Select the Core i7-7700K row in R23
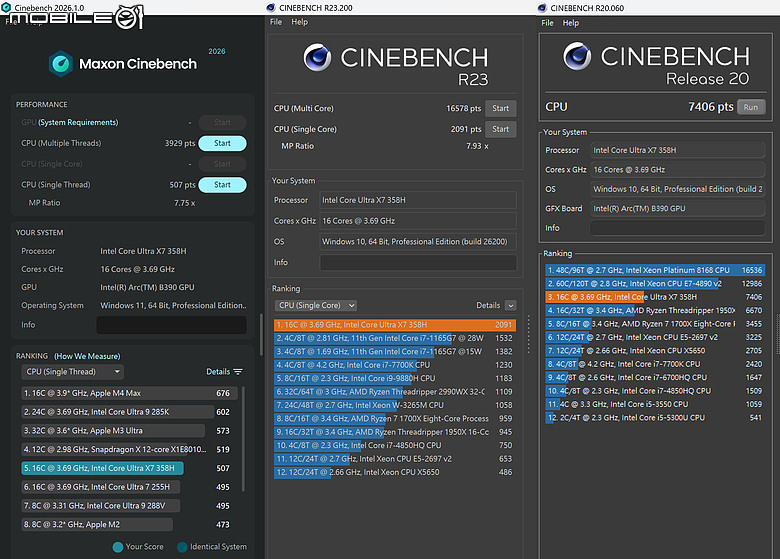Viewport: 780px width, 559px height. (394, 365)
